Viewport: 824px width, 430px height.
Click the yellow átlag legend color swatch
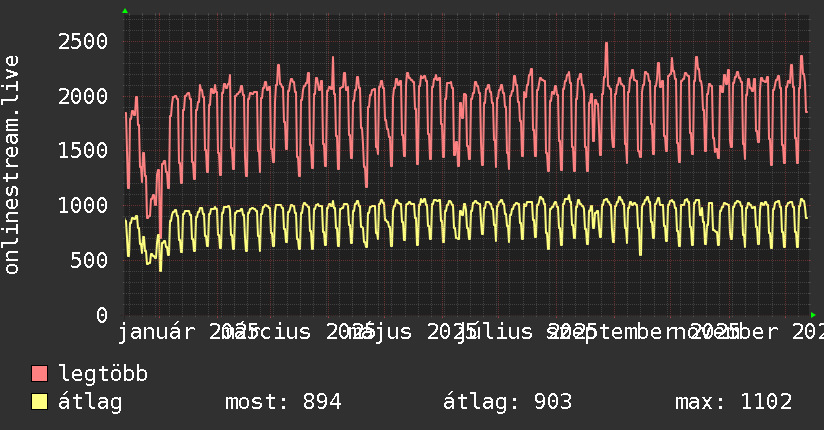[39, 402]
